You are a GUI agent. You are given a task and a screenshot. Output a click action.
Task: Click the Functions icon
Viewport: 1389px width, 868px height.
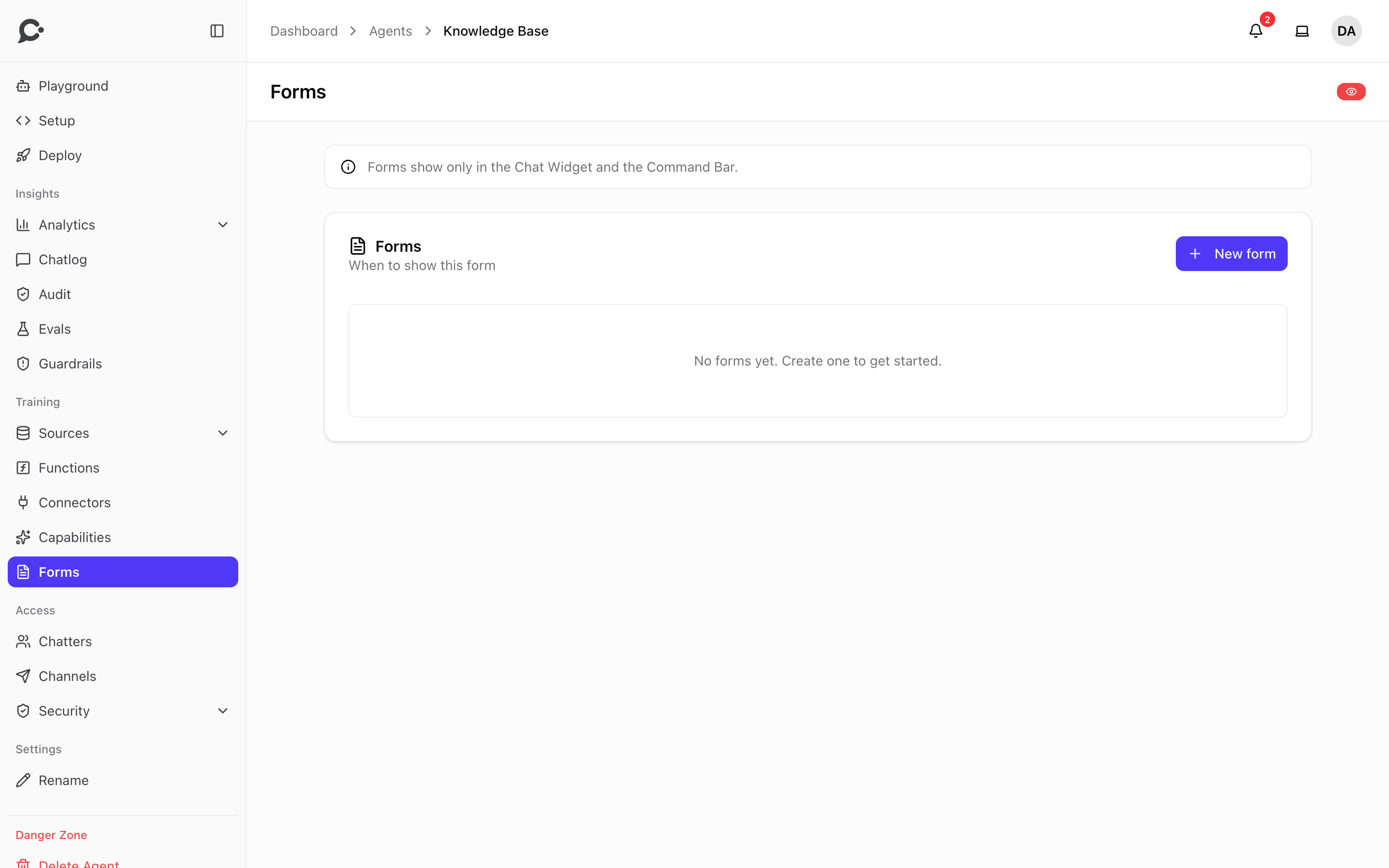(23, 468)
